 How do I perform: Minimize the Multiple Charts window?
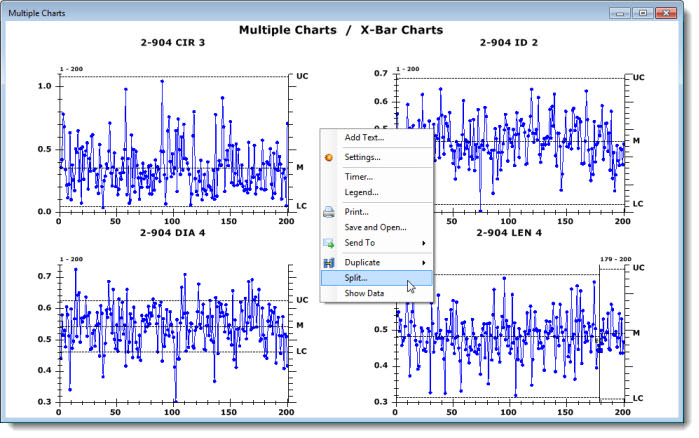(x=620, y=12)
